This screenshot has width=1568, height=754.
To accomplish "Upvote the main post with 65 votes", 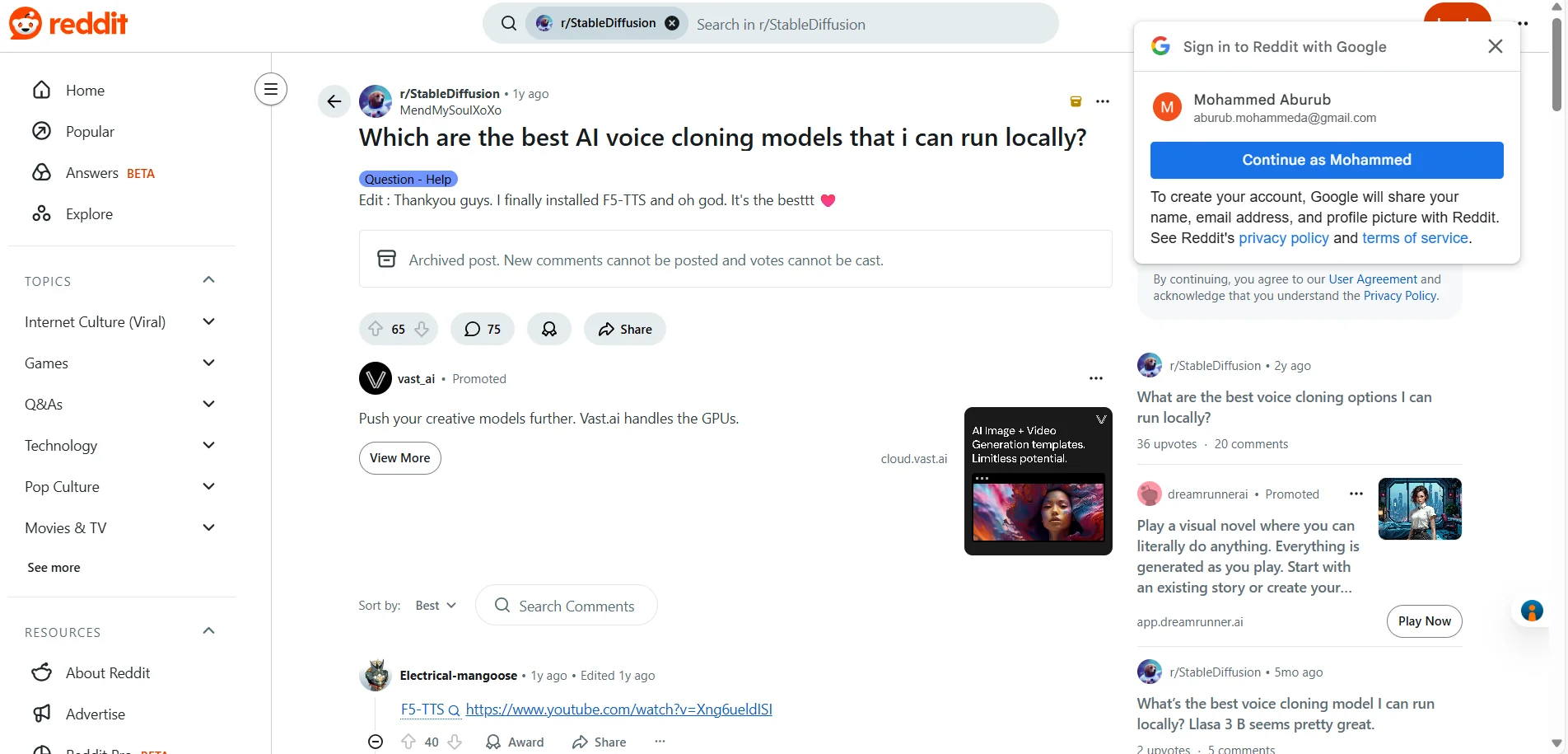I will [376, 329].
